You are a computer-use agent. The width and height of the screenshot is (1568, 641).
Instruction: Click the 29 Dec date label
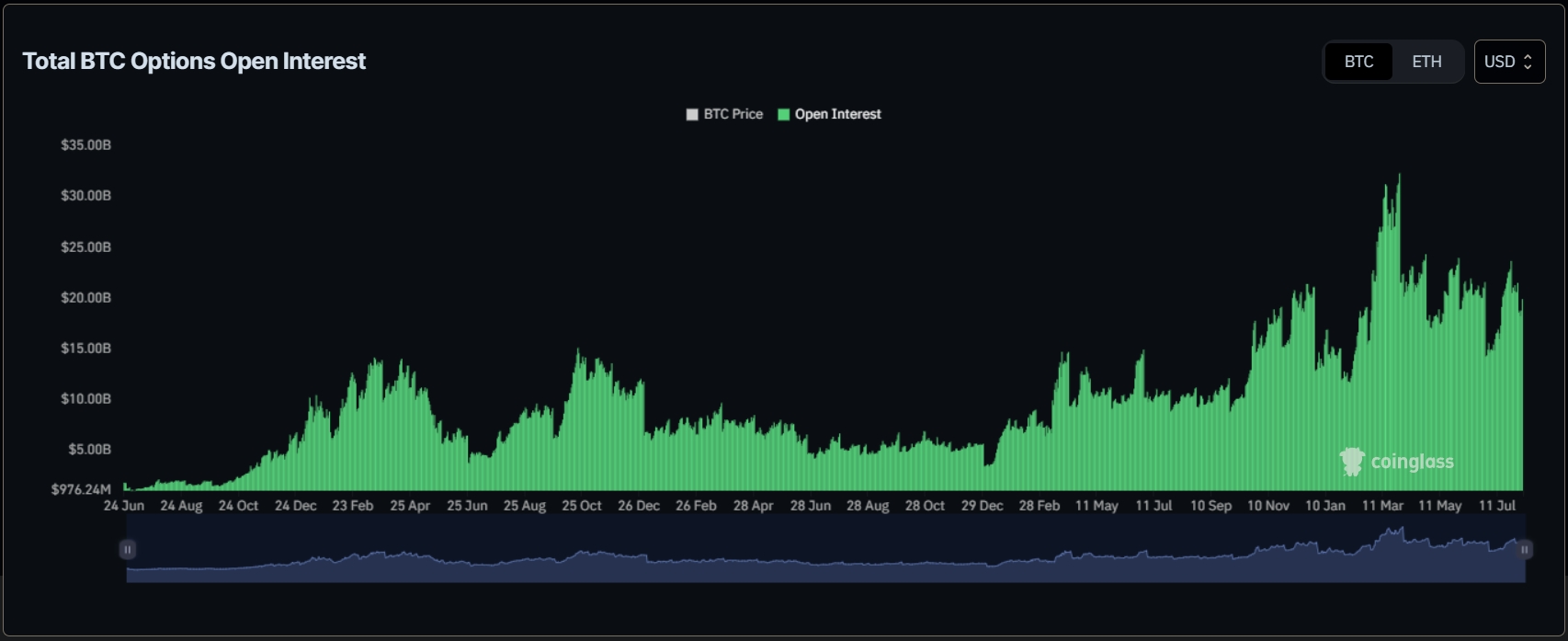tap(982, 506)
